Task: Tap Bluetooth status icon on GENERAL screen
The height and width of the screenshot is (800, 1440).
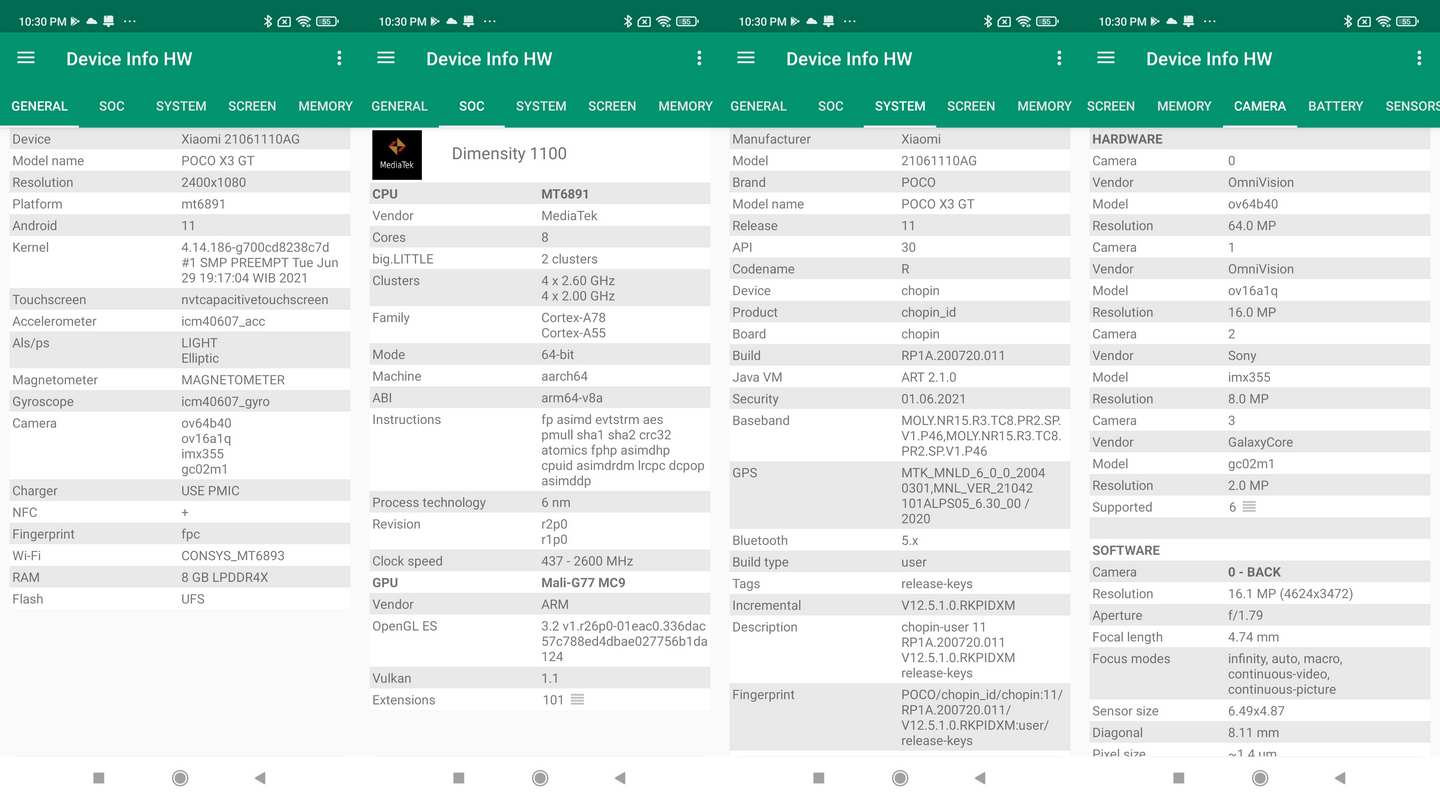Action: (267, 21)
